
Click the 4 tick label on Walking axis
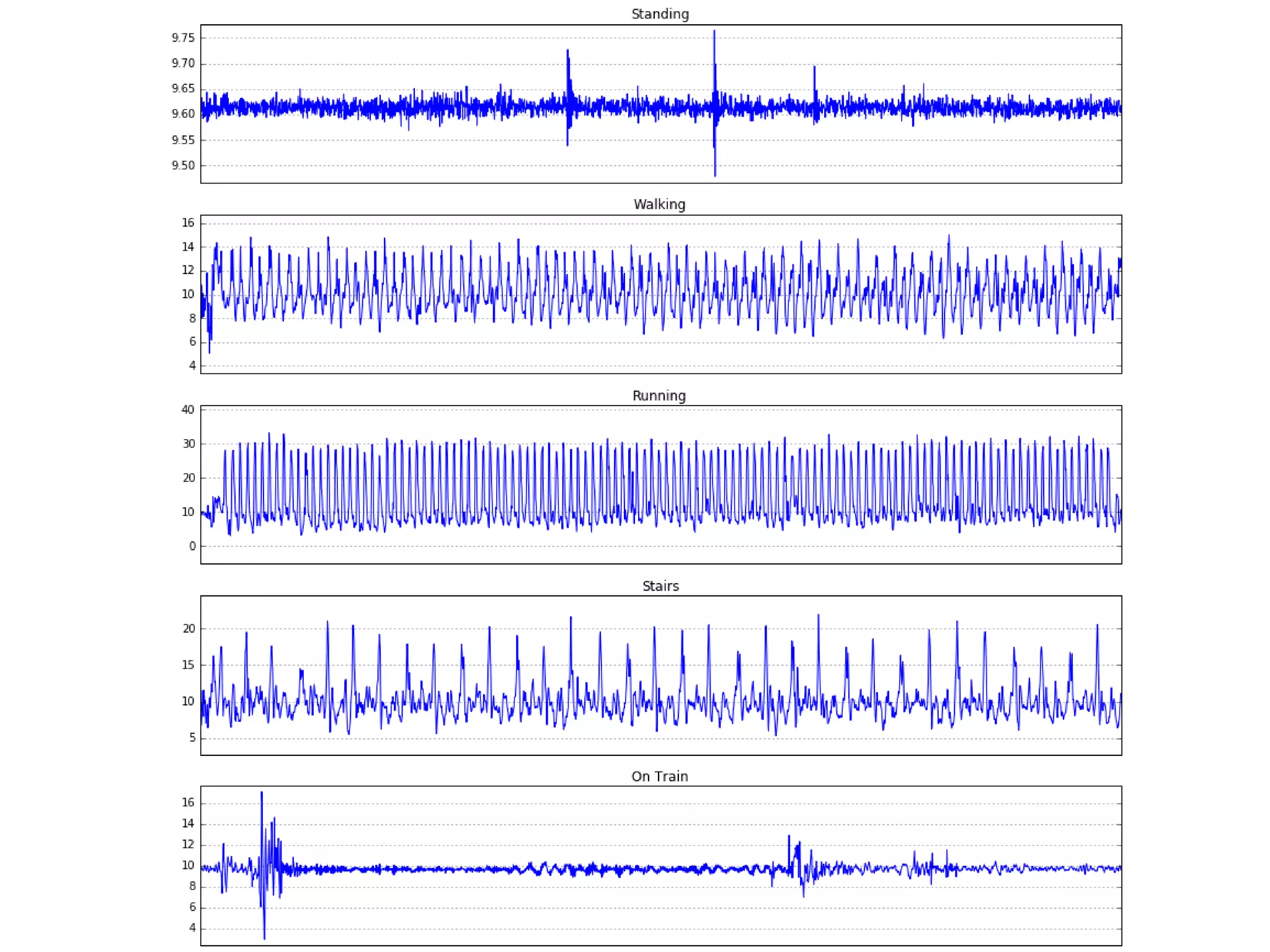pos(192,366)
